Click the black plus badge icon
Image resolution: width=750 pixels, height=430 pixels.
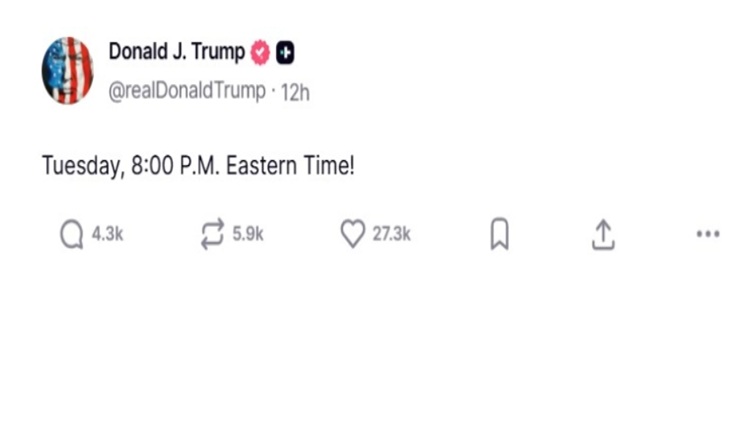tap(285, 53)
